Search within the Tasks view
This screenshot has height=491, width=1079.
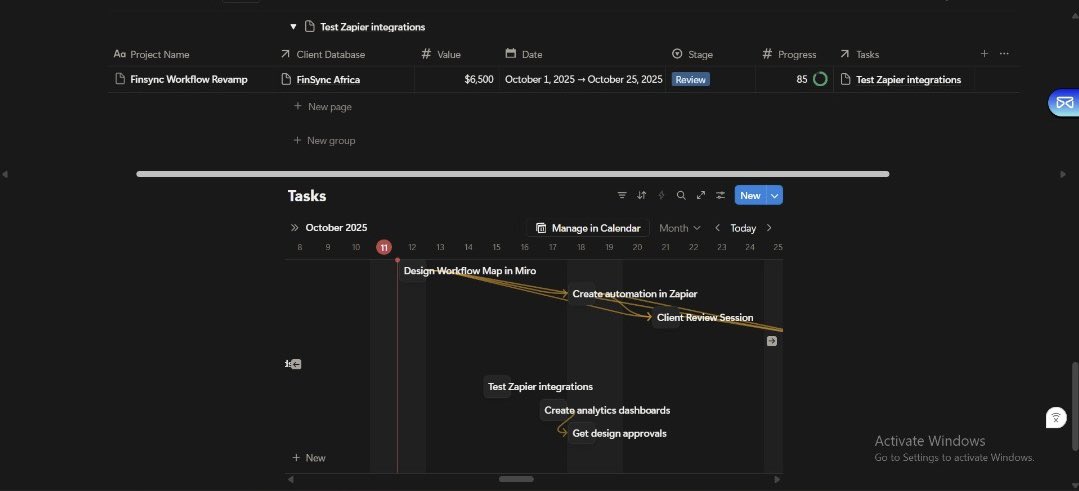(681, 195)
